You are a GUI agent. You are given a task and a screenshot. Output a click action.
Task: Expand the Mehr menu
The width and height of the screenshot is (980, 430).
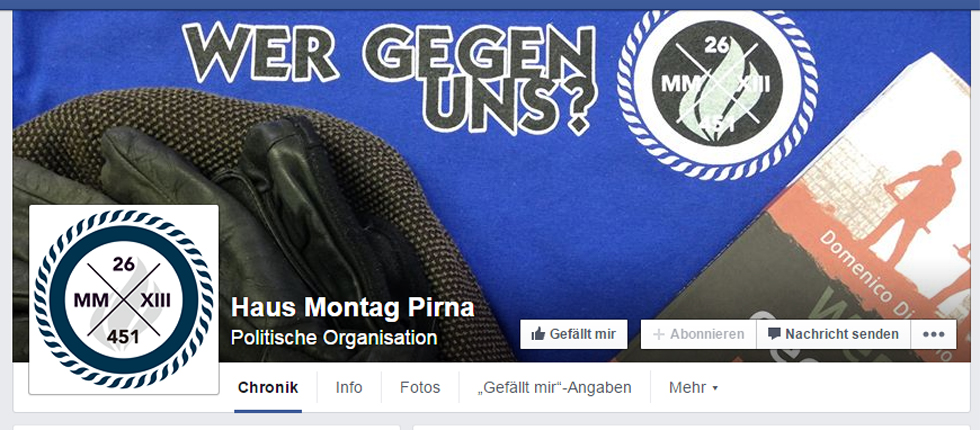click(x=693, y=388)
